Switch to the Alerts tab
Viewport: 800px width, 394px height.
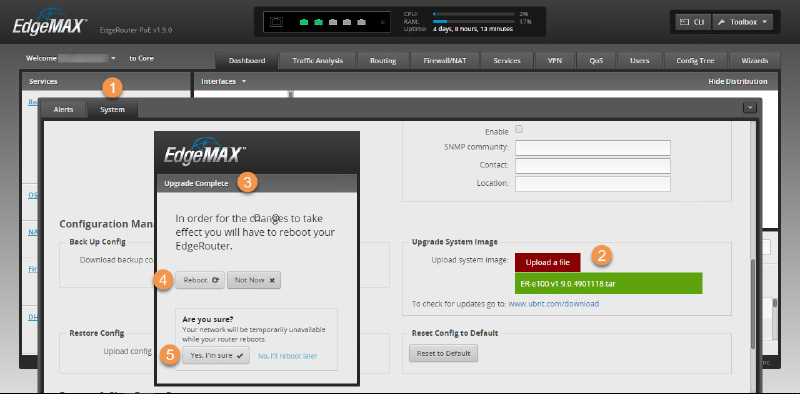[x=63, y=110]
